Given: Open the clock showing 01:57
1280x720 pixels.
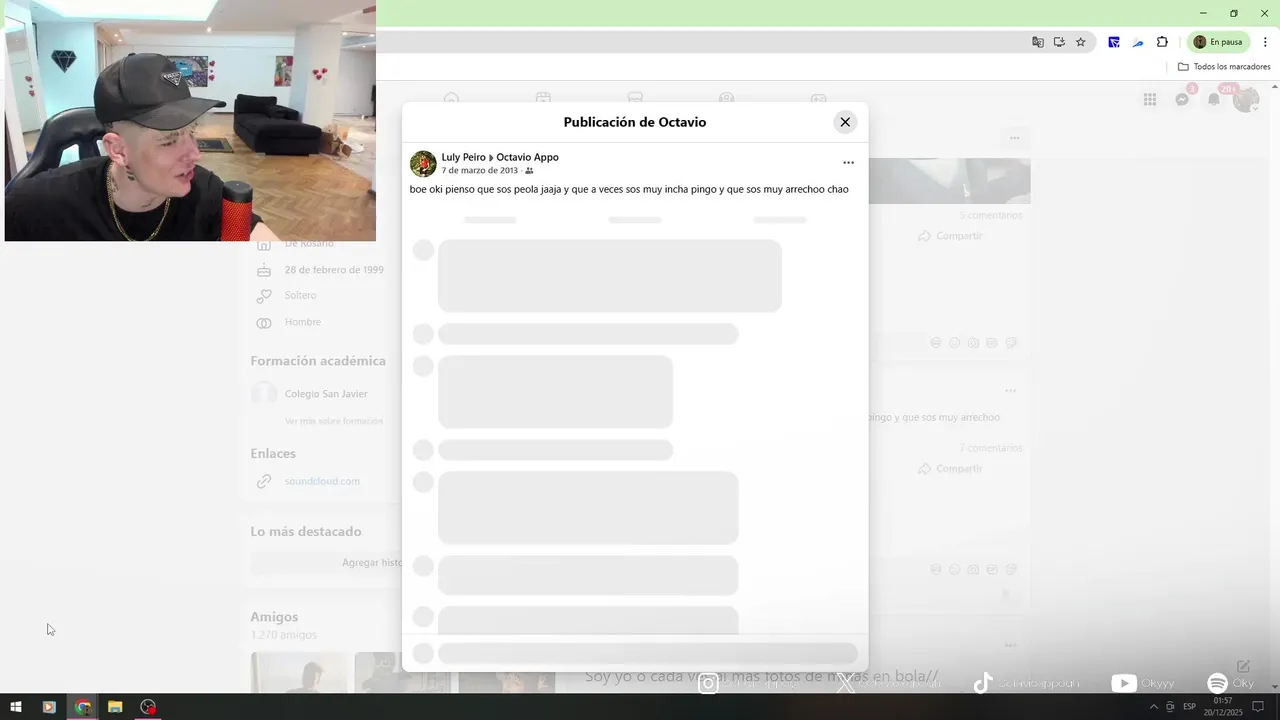Looking at the screenshot, I should point(1223,707).
